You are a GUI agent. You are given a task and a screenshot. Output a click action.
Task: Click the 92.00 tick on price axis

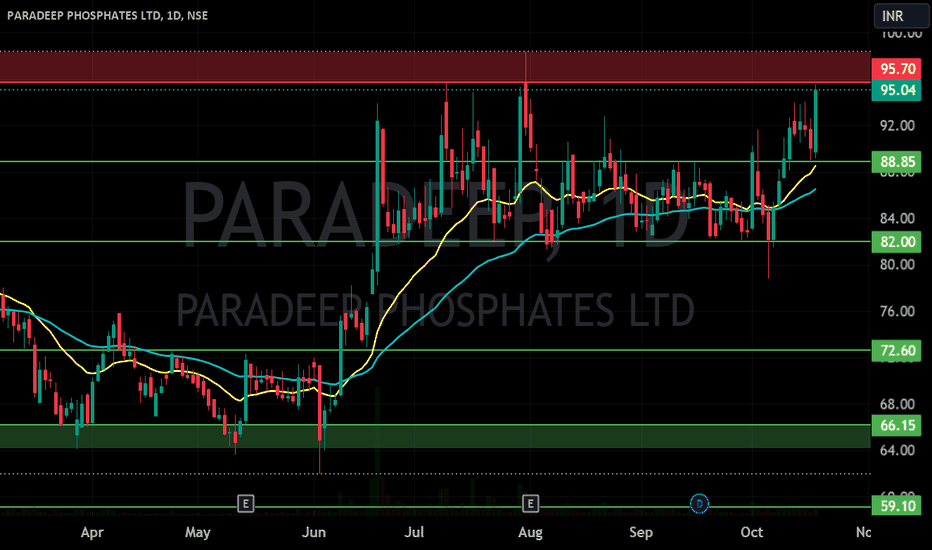(897, 126)
